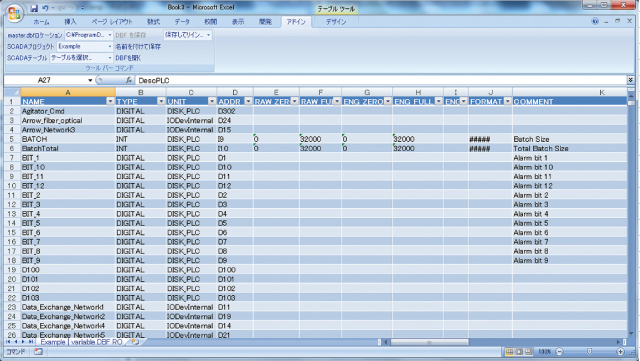640x361 pixels.
Task: Click the Undo arrow icon
Action: pos(45,8)
